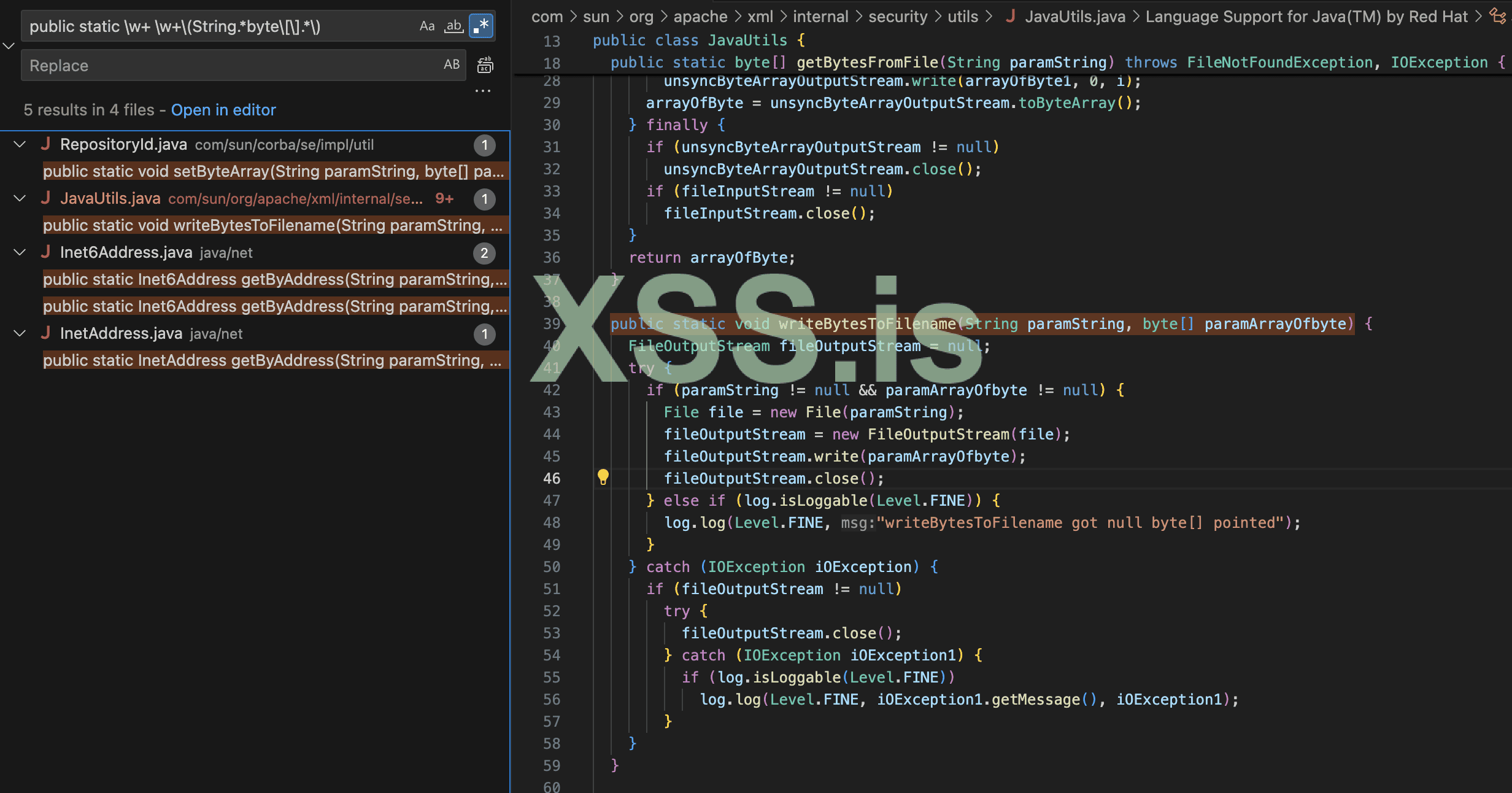1512x793 pixels.
Task: Toggle Preserve Case in Replace field
Action: tap(451, 64)
